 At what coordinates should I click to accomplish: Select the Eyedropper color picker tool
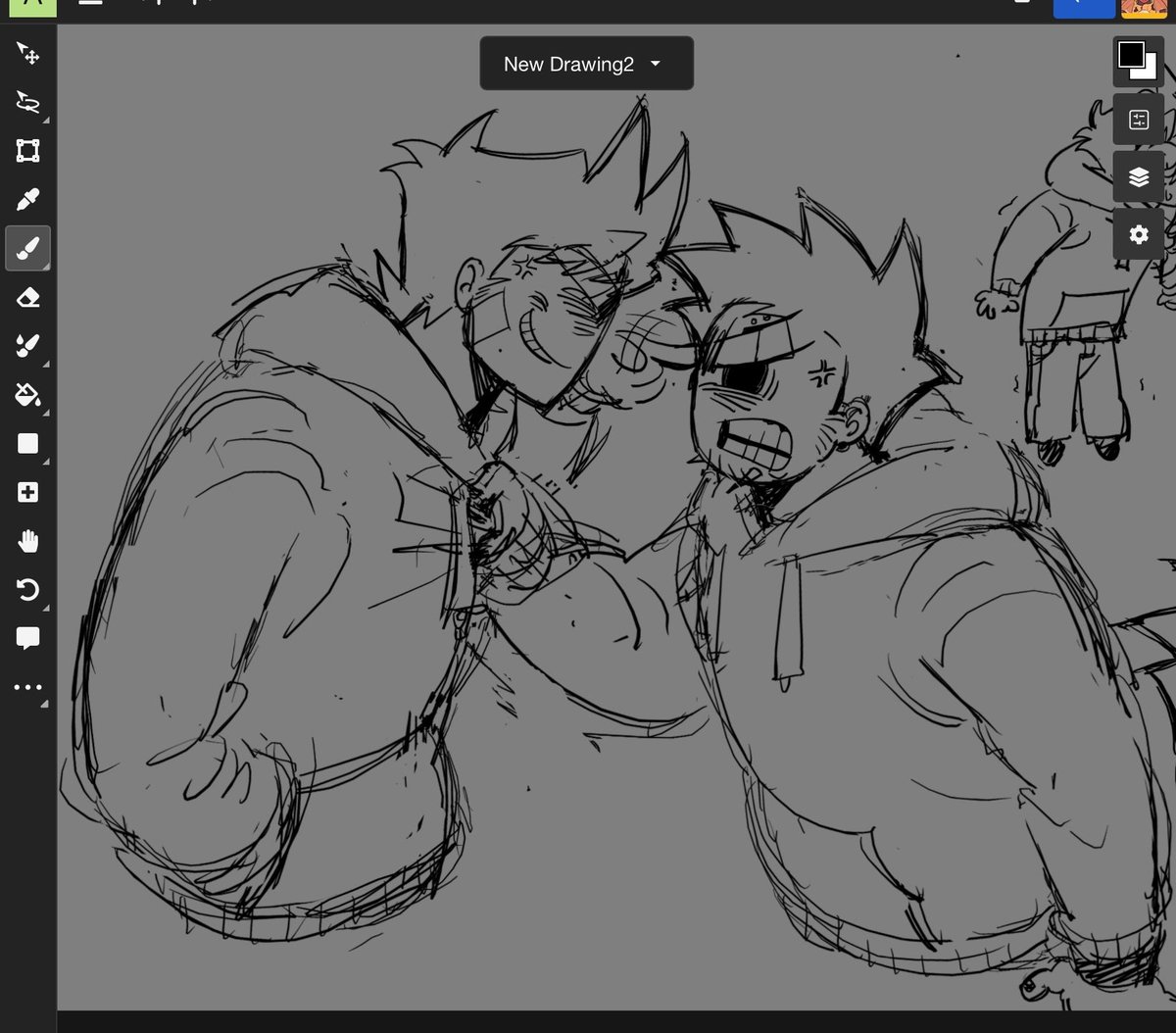click(27, 200)
